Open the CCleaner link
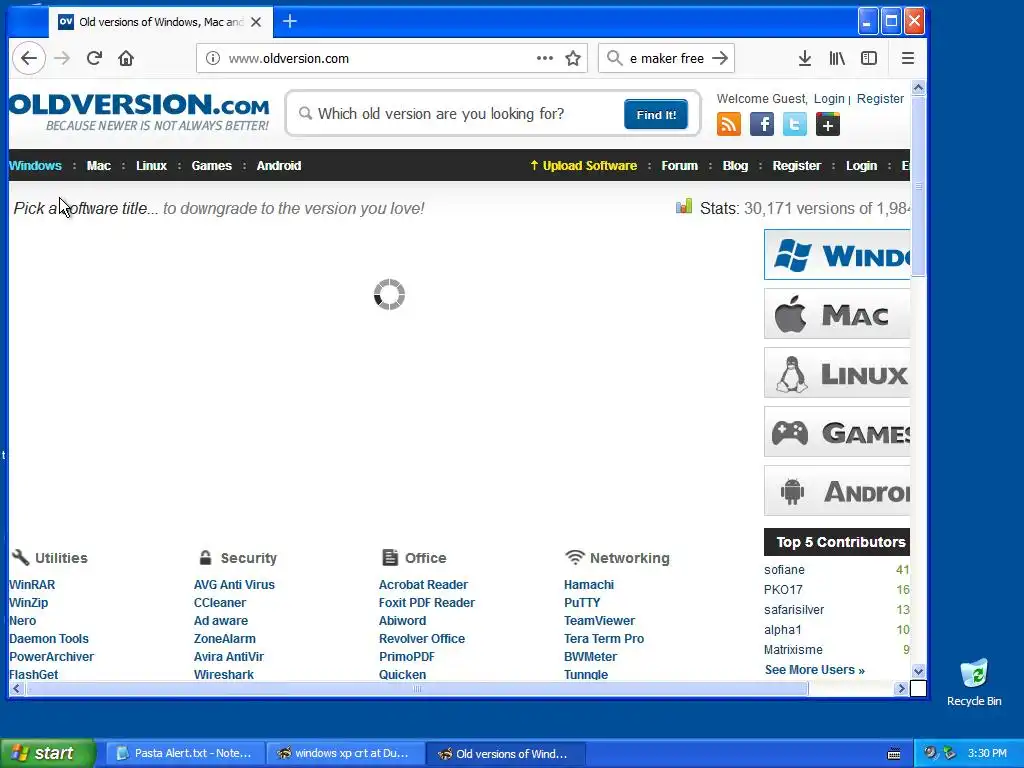 [220, 603]
